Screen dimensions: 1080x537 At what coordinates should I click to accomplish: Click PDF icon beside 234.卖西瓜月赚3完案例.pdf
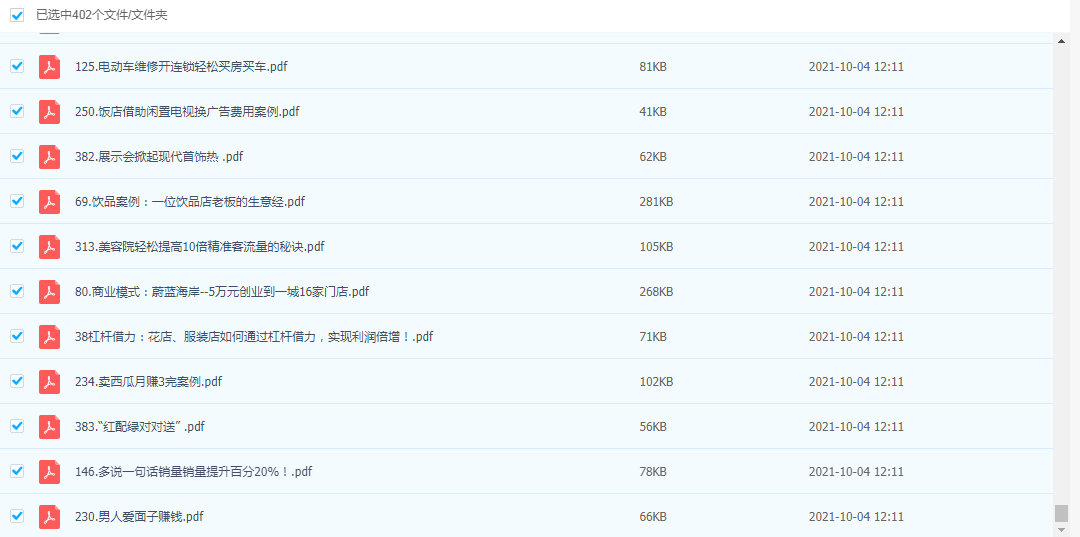(x=49, y=382)
